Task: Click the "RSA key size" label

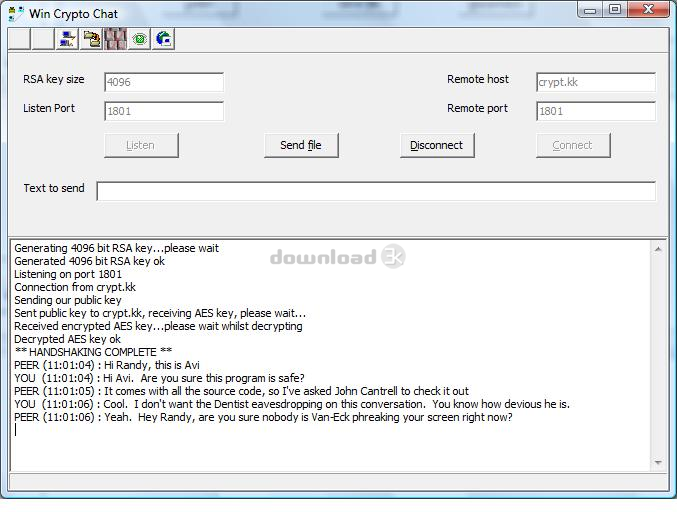Action: click(x=54, y=79)
